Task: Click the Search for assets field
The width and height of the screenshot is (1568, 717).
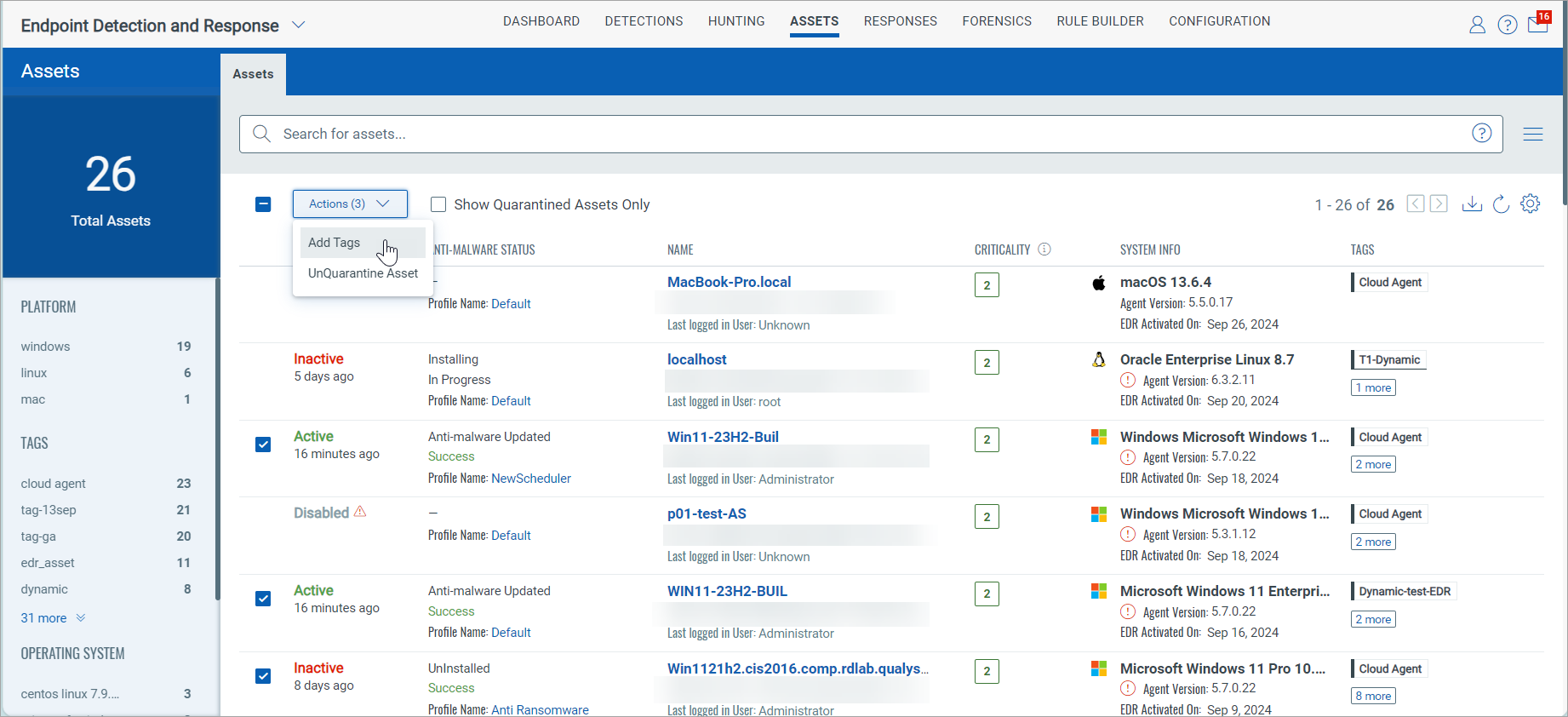Action: click(871, 134)
